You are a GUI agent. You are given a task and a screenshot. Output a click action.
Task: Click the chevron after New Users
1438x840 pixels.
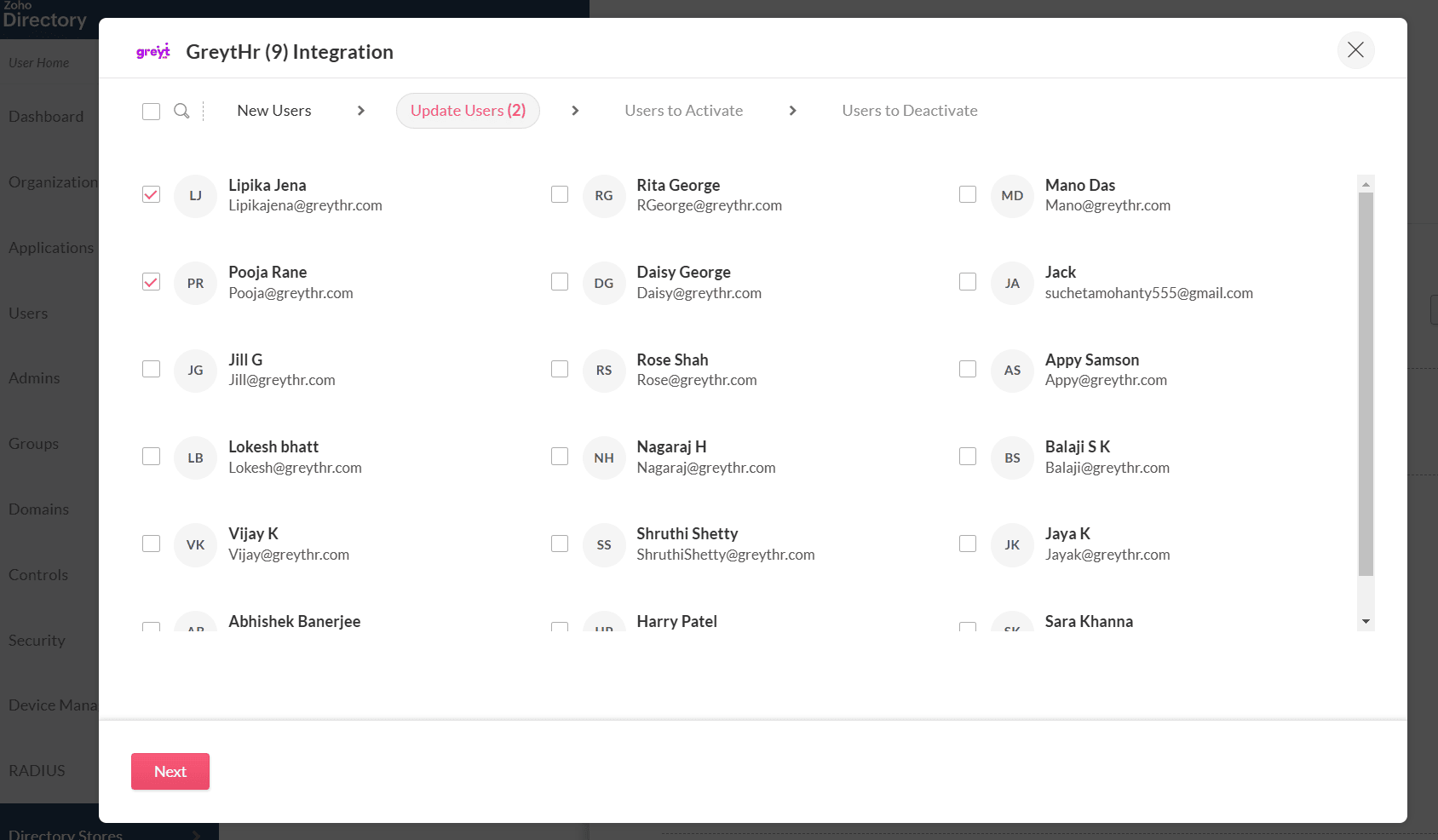point(361,111)
